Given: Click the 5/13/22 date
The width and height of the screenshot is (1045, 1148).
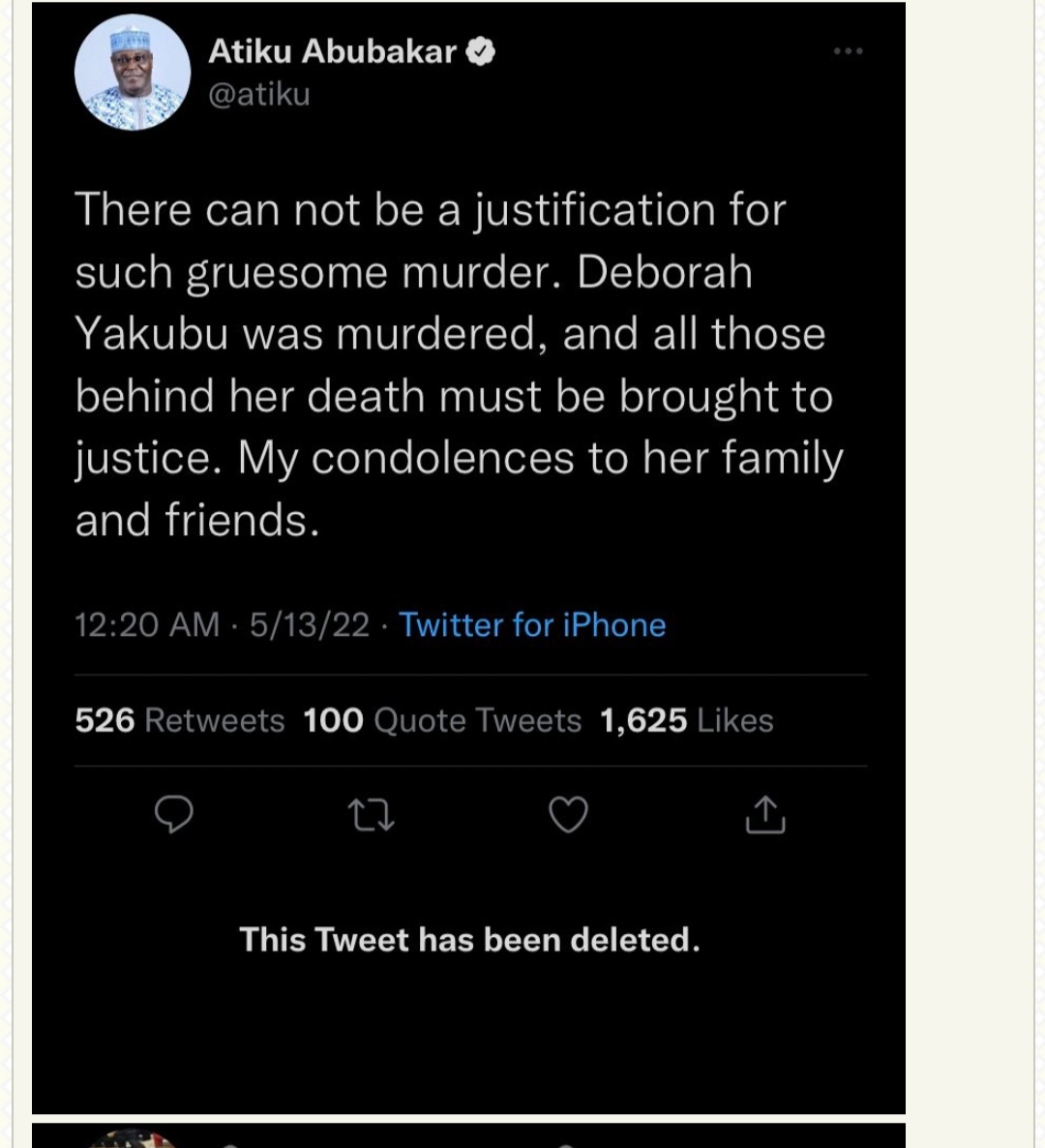Looking at the screenshot, I should tap(310, 625).
